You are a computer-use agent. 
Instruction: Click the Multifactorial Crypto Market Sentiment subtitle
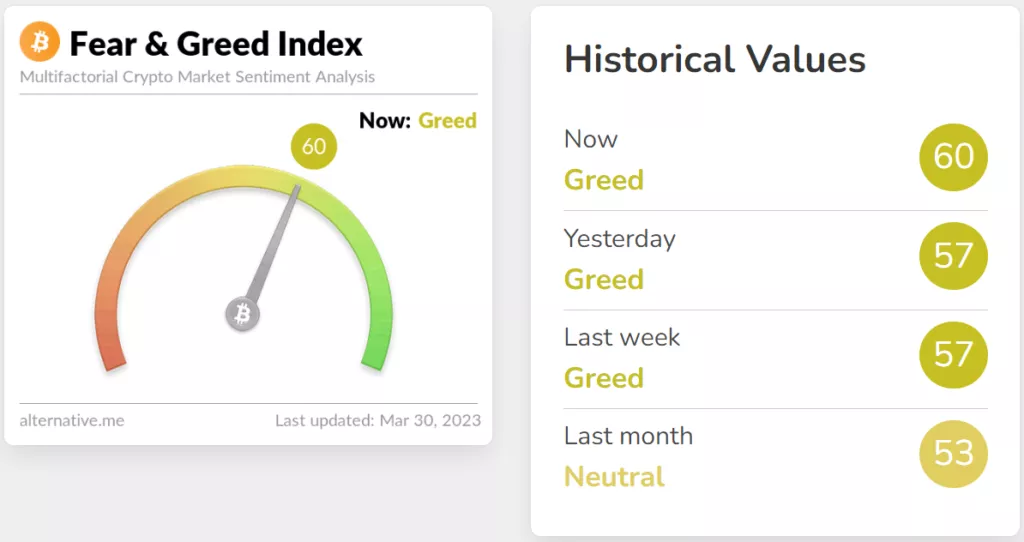[197, 77]
